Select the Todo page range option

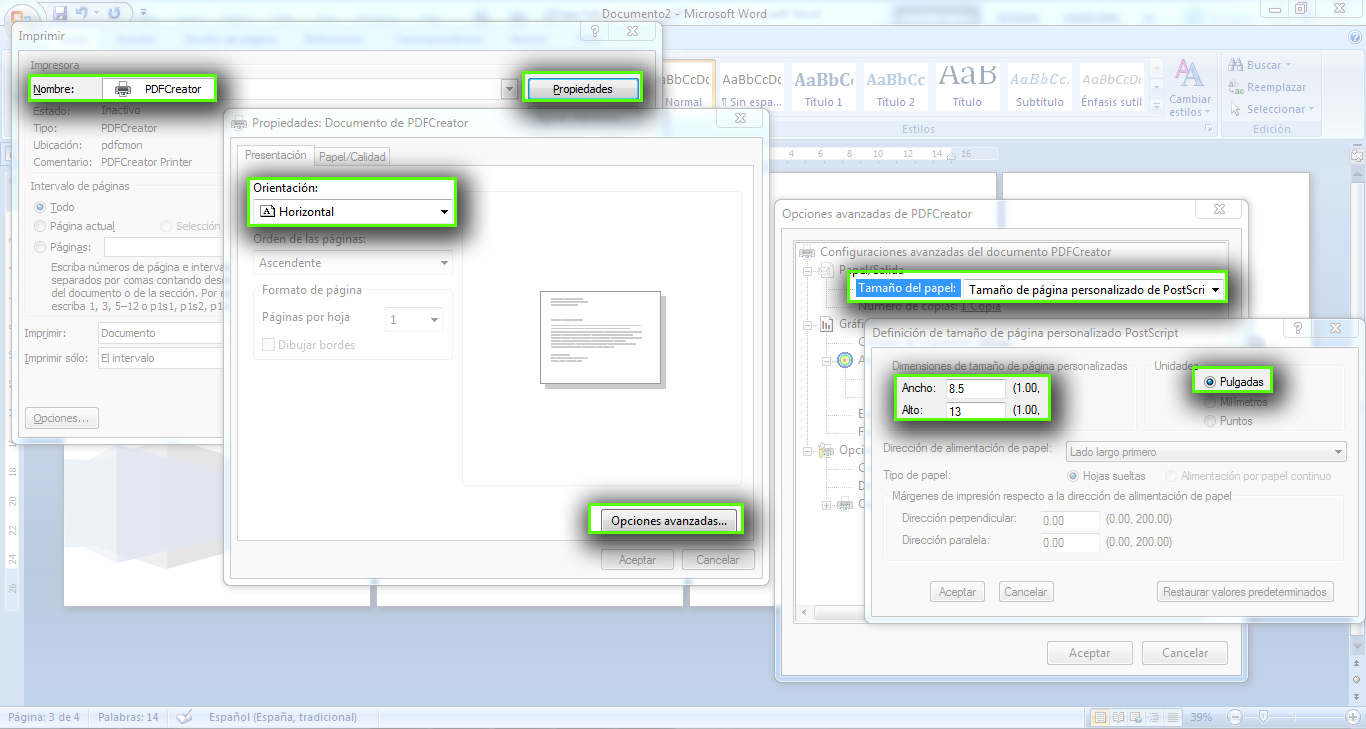40,207
